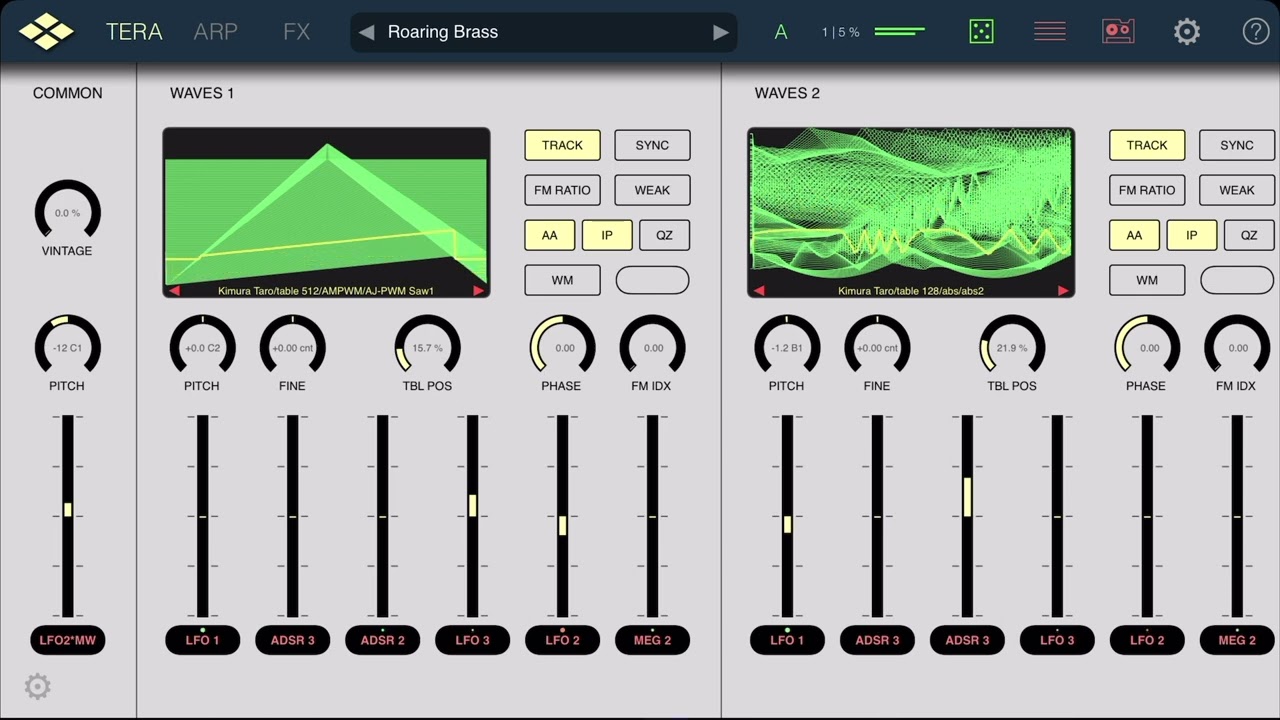Open the Common panel gear icon
1280x720 pixels.
coord(37,686)
